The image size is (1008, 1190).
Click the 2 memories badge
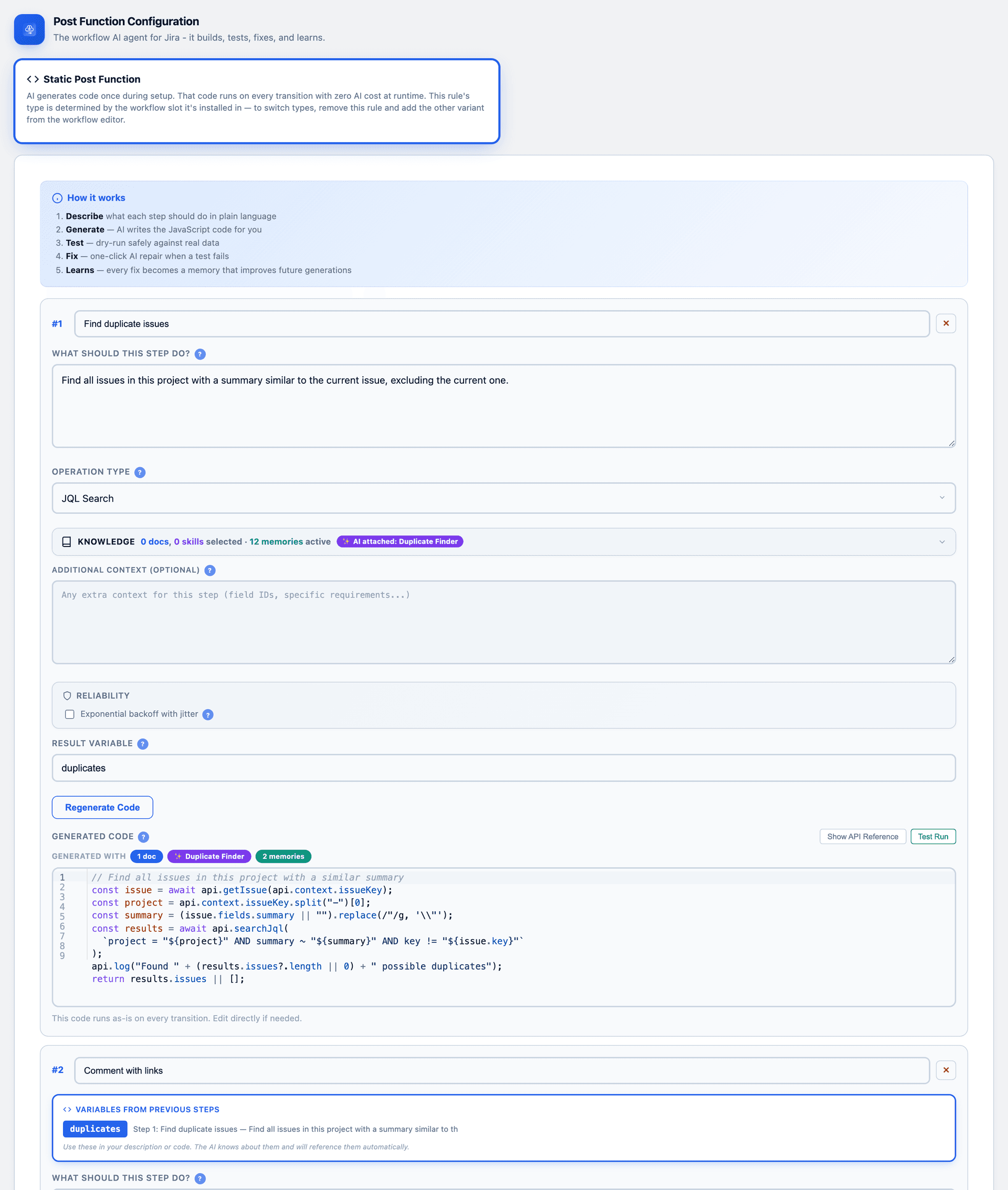pos(283,856)
